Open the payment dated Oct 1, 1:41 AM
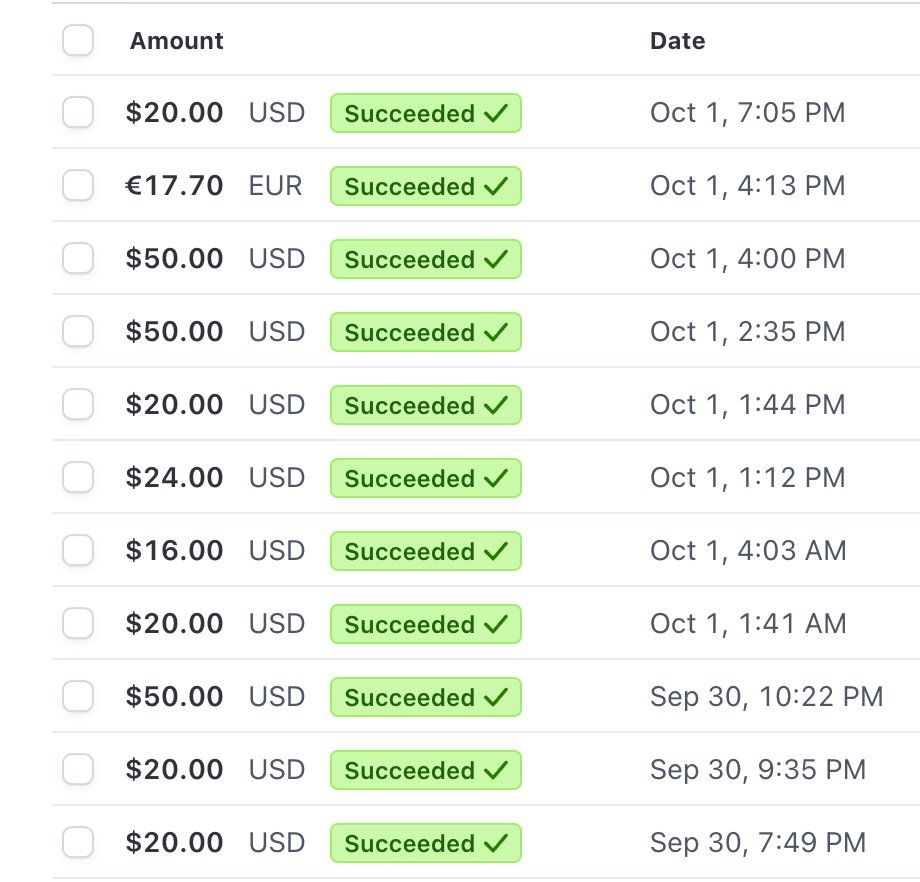The height and width of the screenshot is (882, 920). click(x=486, y=623)
